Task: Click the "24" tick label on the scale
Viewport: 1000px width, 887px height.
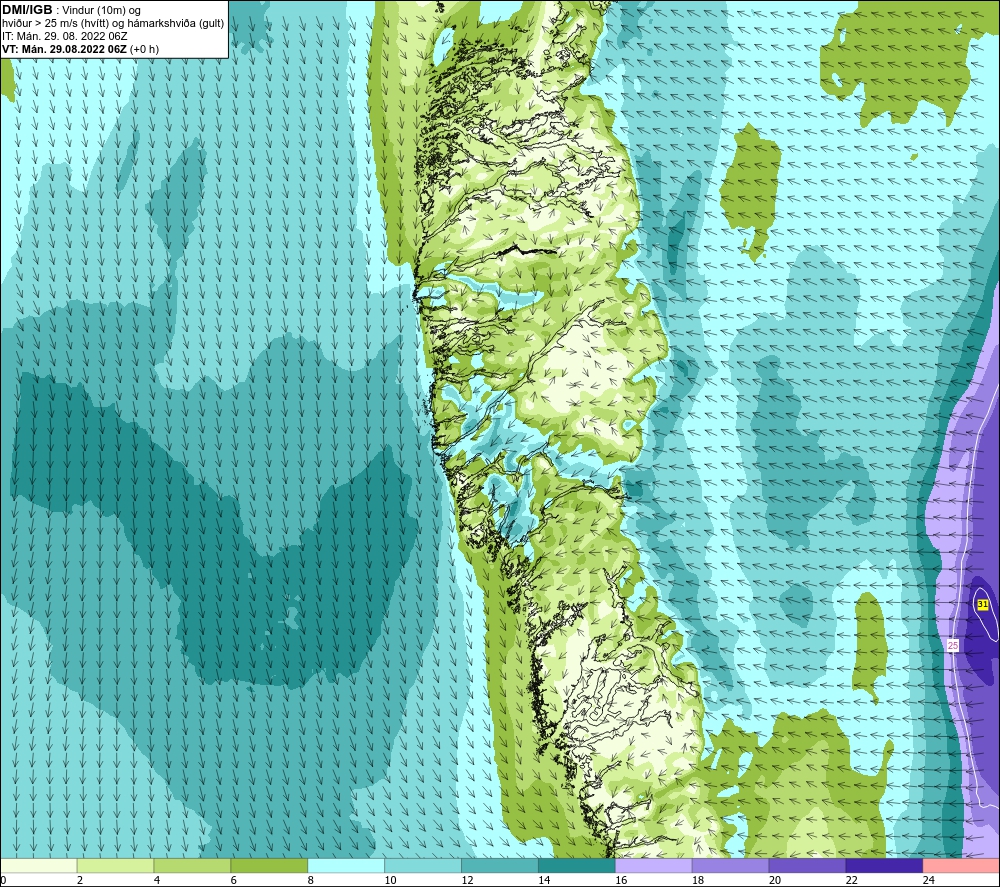Action: tap(929, 880)
